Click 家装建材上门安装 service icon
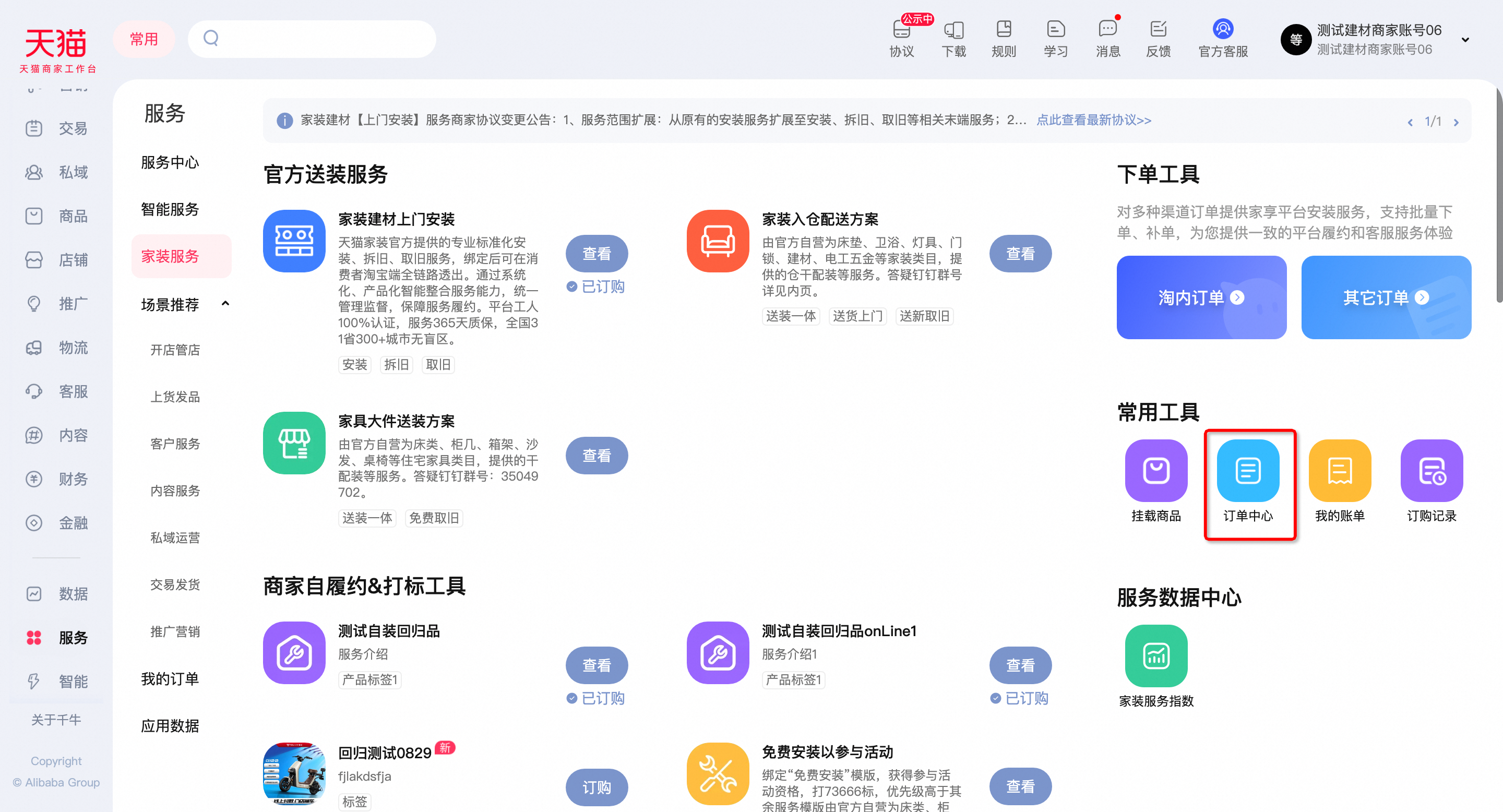The image size is (1503, 812). tap(294, 241)
